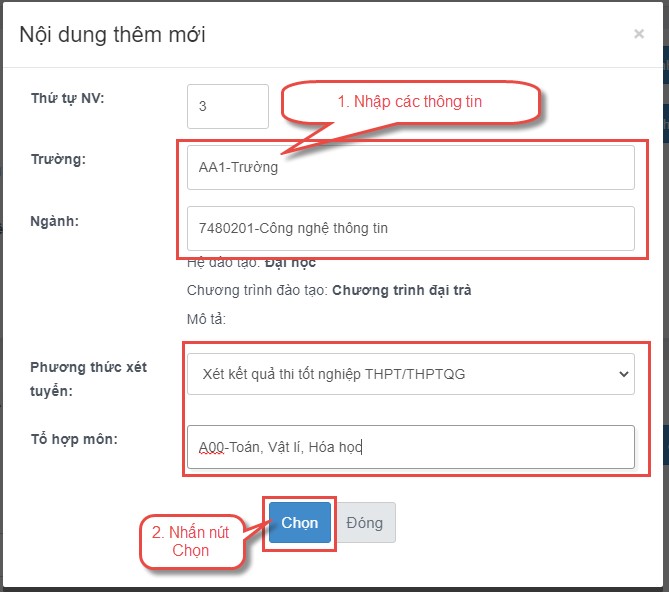
Task: Click the Ngành label
Action: click(x=55, y=221)
